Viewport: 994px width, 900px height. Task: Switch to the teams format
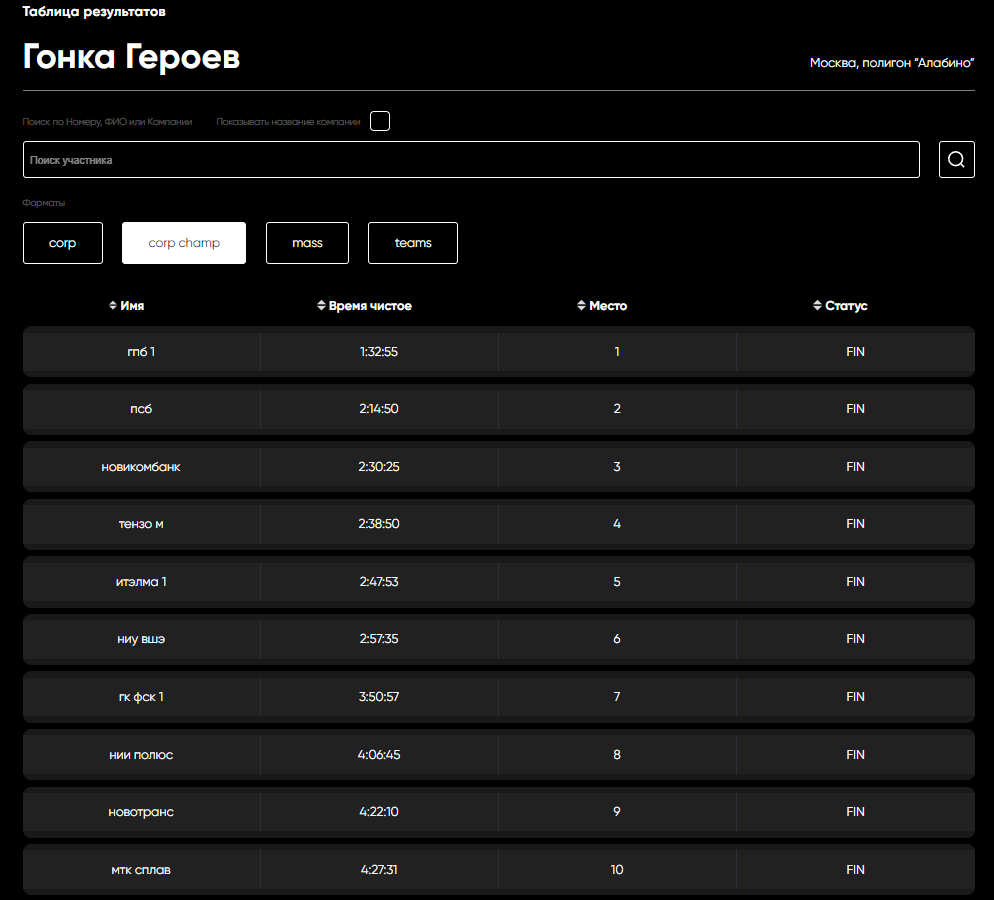tap(412, 243)
